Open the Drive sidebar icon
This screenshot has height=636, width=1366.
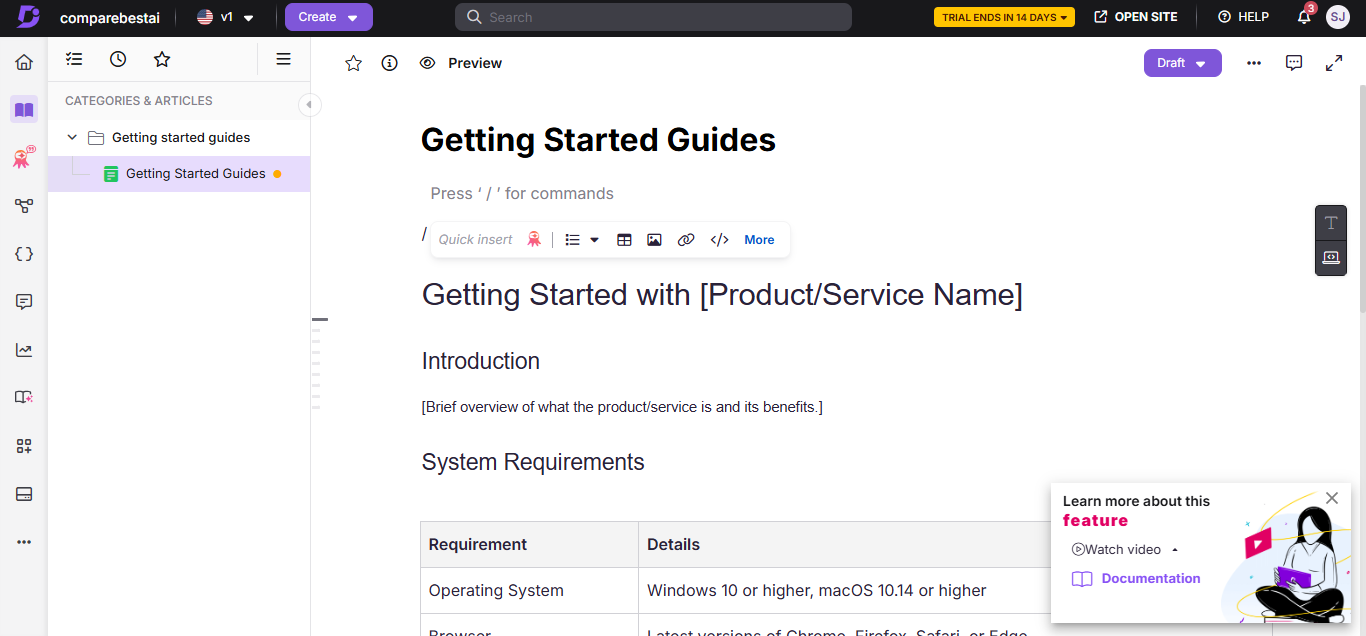click(24, 494)
